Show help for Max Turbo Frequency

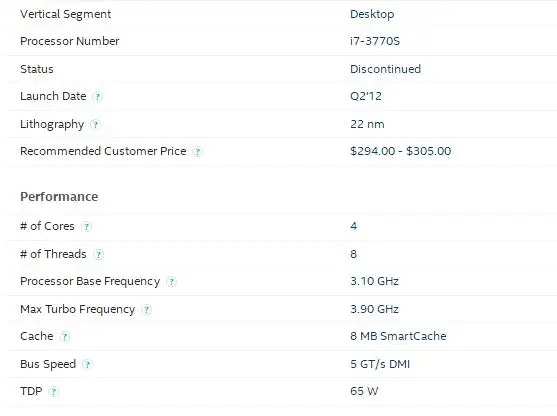(147, 310)
